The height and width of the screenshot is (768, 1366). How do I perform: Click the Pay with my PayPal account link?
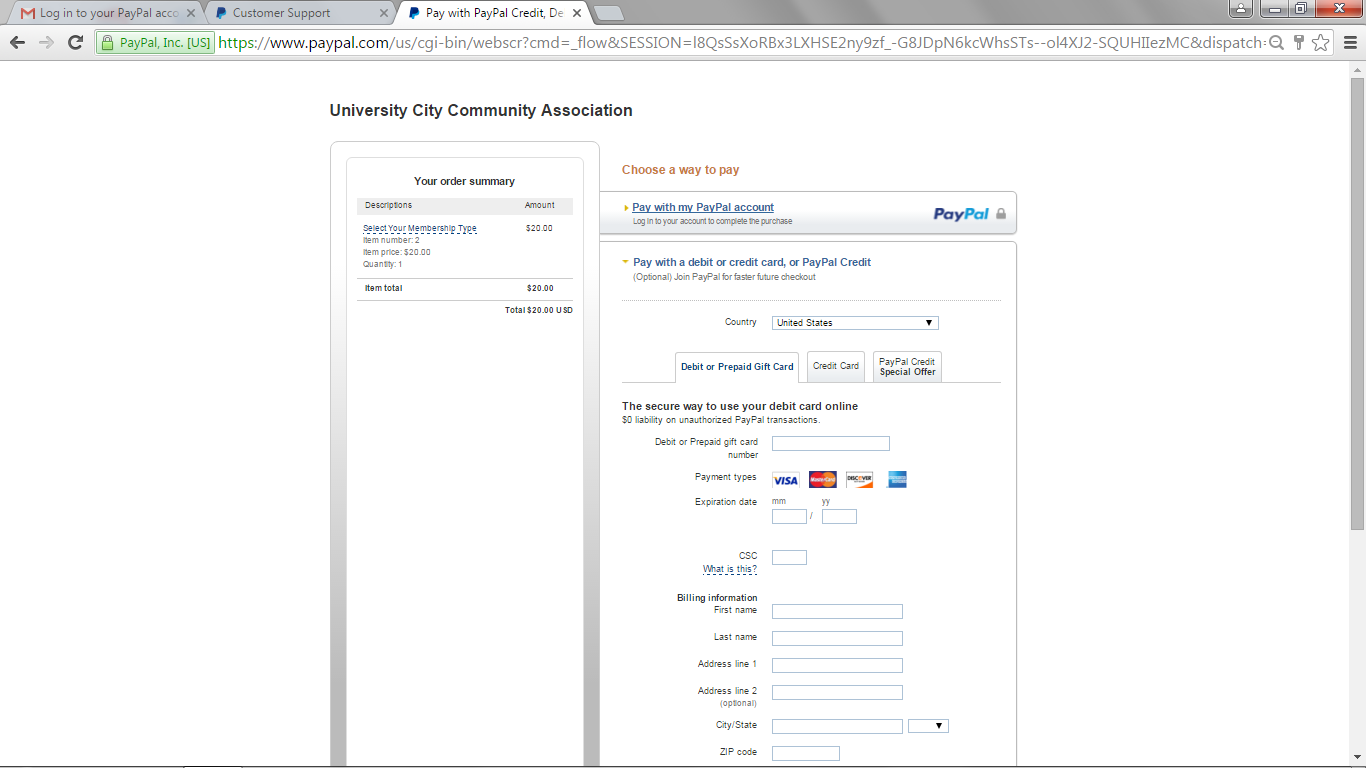point(703,207)
